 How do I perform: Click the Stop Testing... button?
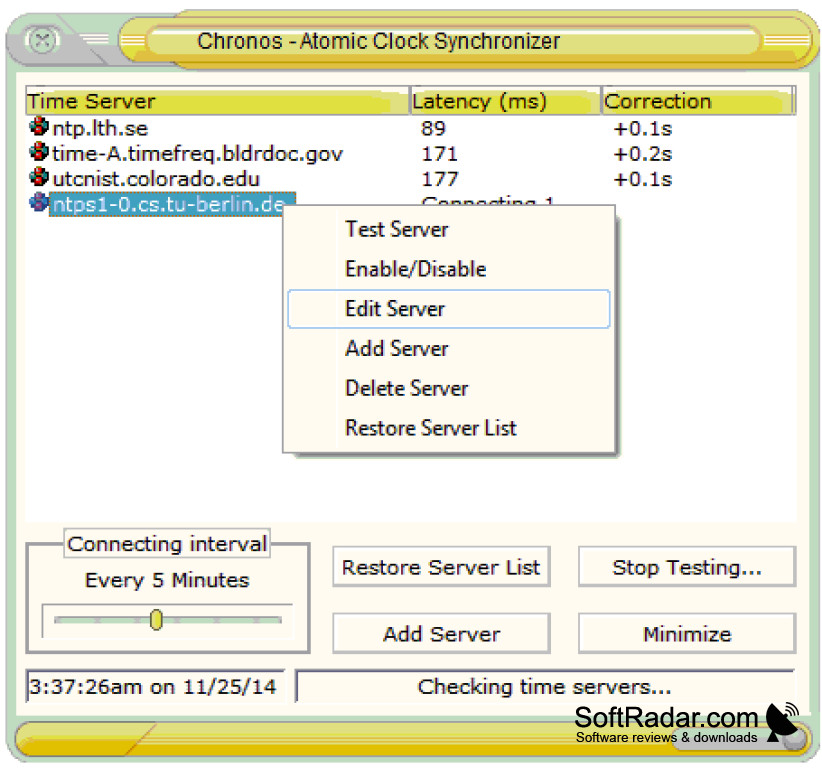click(687, 567)
